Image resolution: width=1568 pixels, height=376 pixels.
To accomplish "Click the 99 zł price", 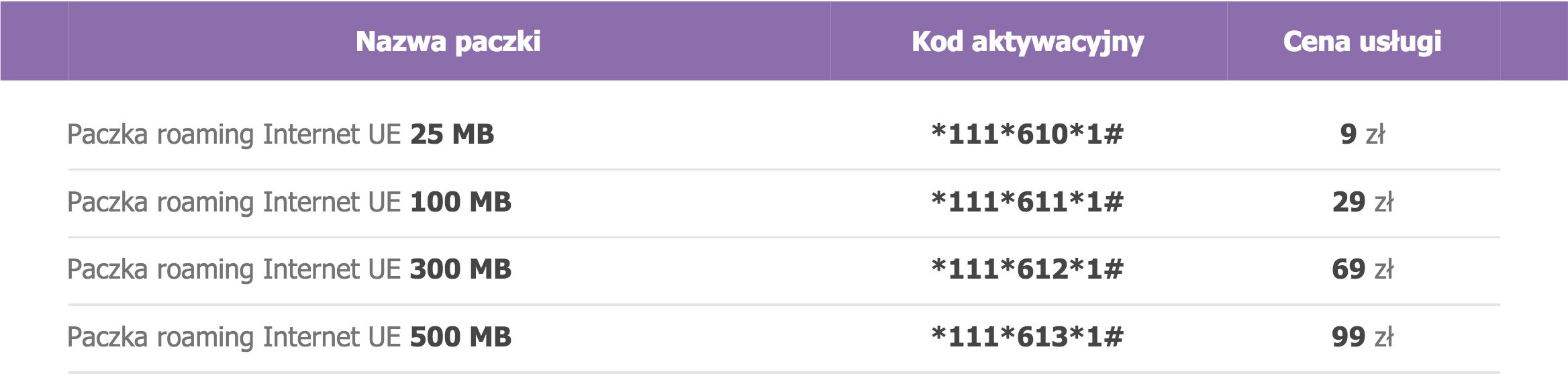I will click(1362, 337).
